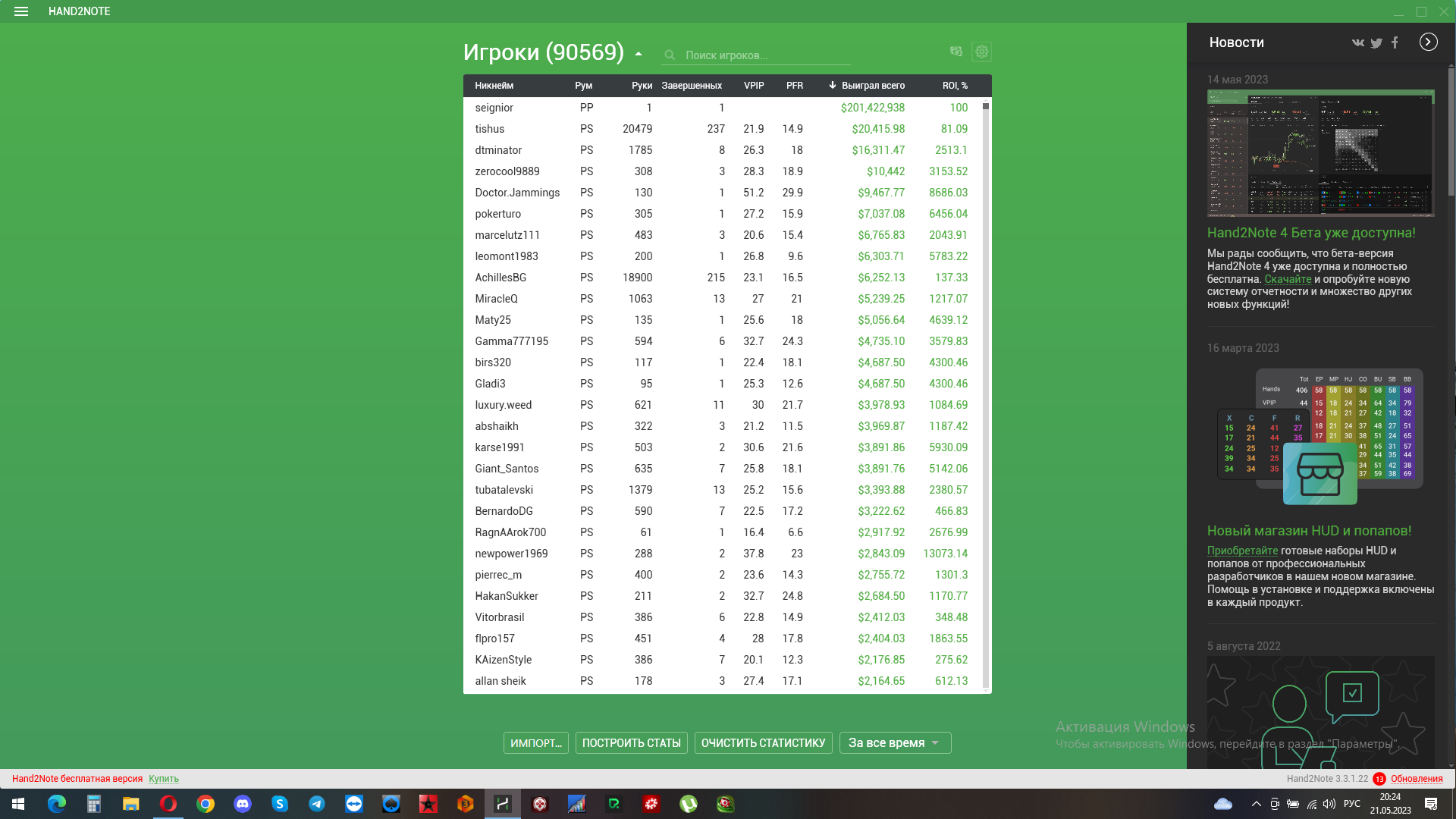Open the HUD store news image
1456x819 pixels.
coord(1320,436)
